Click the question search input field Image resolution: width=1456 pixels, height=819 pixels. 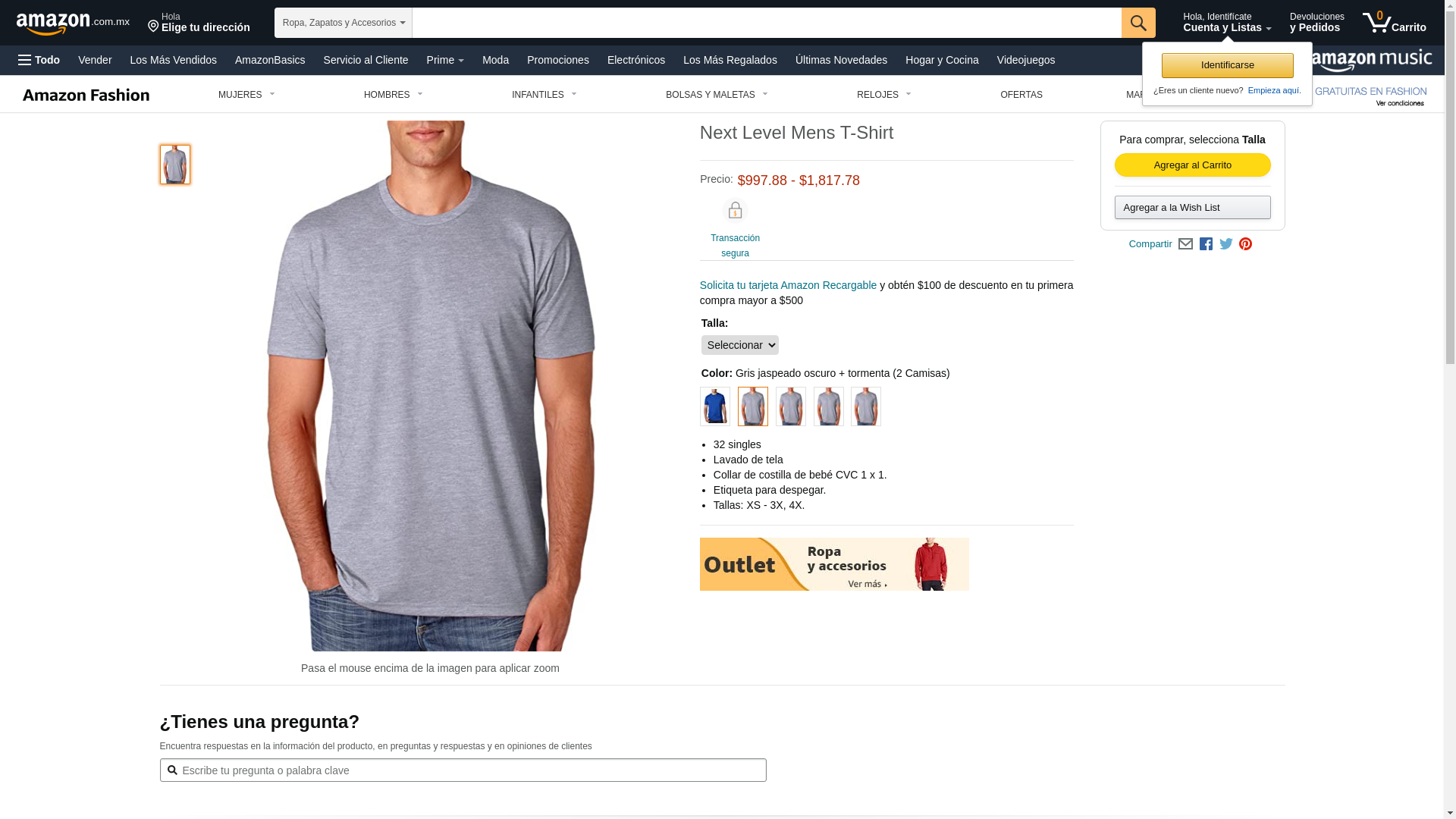coord(463,770)
